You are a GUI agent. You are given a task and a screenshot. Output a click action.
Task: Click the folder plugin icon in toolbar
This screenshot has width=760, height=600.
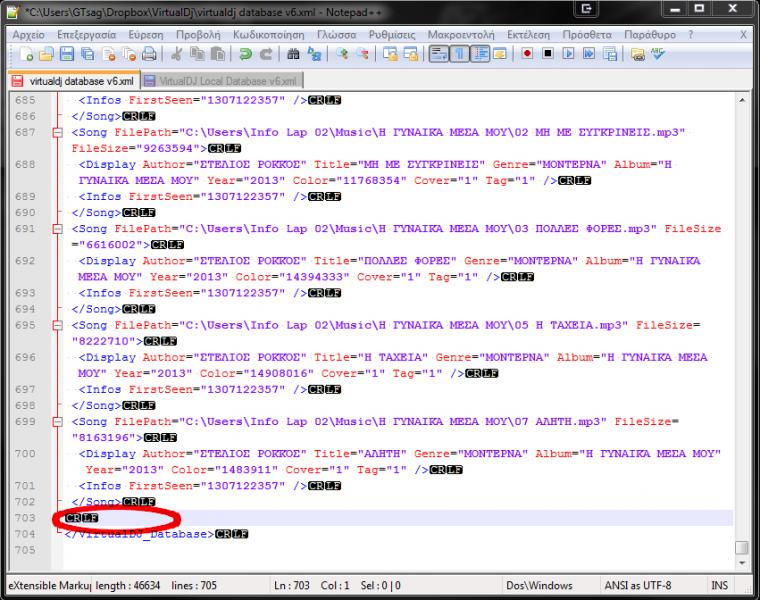[x=638, y=54]
